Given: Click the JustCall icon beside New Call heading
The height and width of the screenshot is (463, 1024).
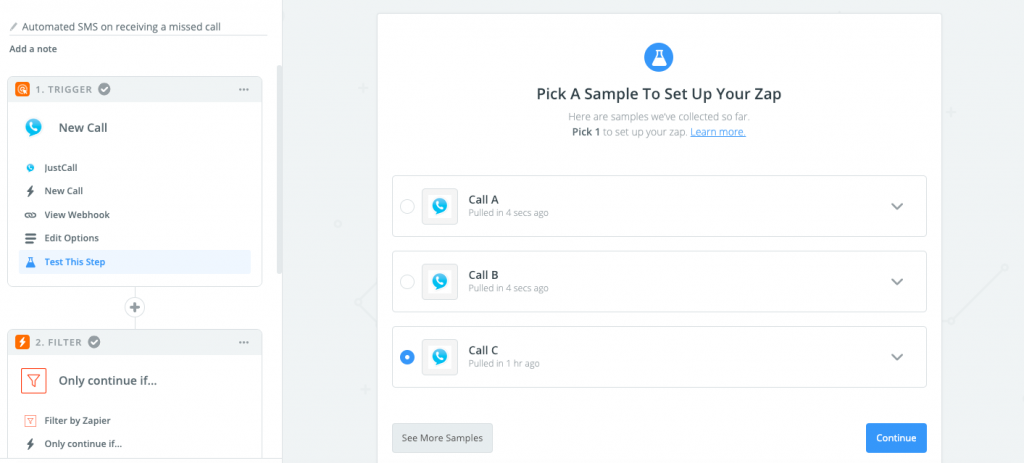Looking at the screenshot, I should (33, 127).
